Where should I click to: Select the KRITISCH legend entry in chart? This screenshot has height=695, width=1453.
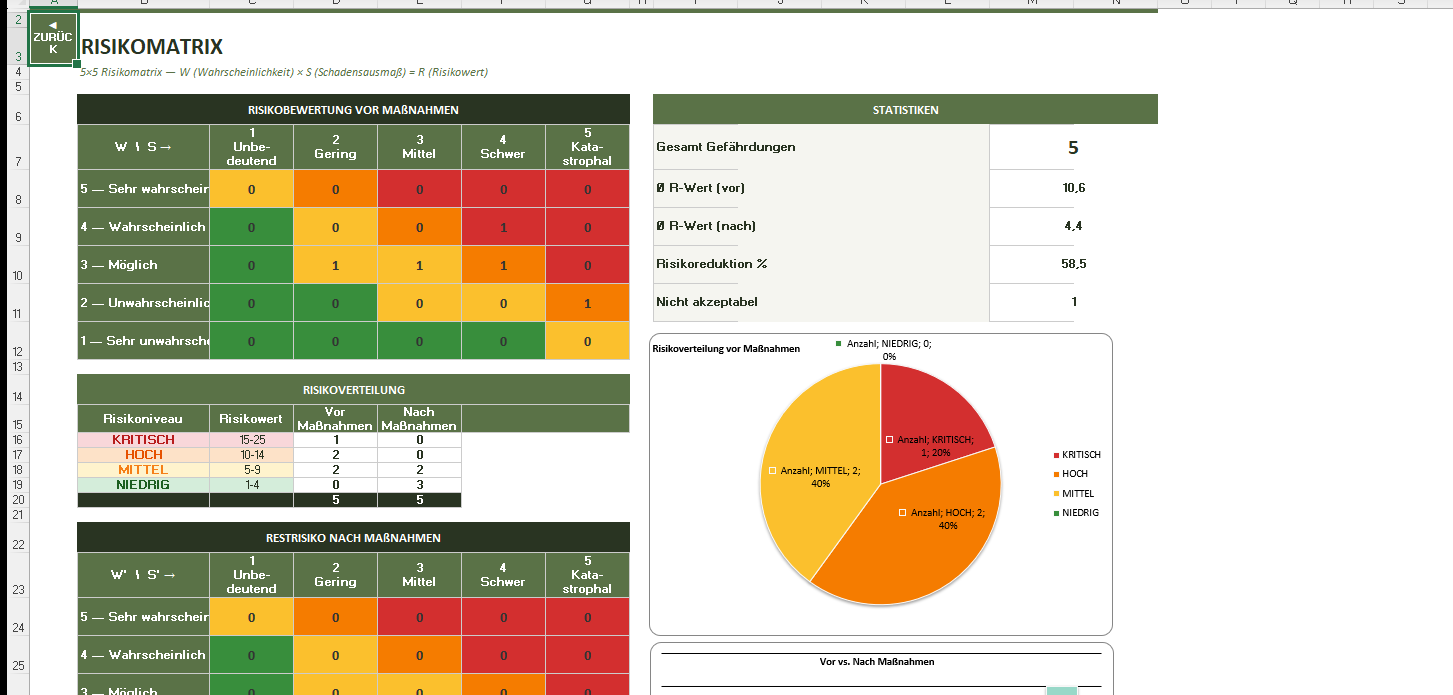click(x=1080, y=455)
